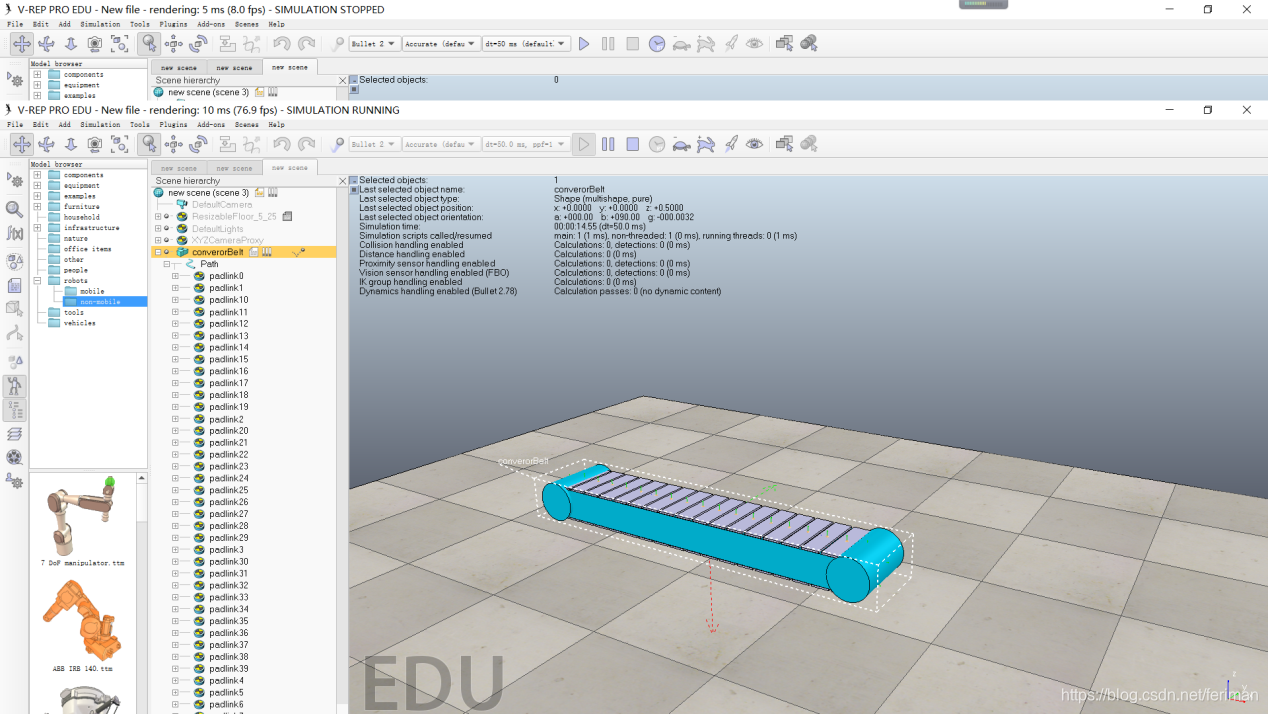Viewport: 1268px width, 714px height.
Task: Select padlink15 in scene hierarchy
Action: 228,359
